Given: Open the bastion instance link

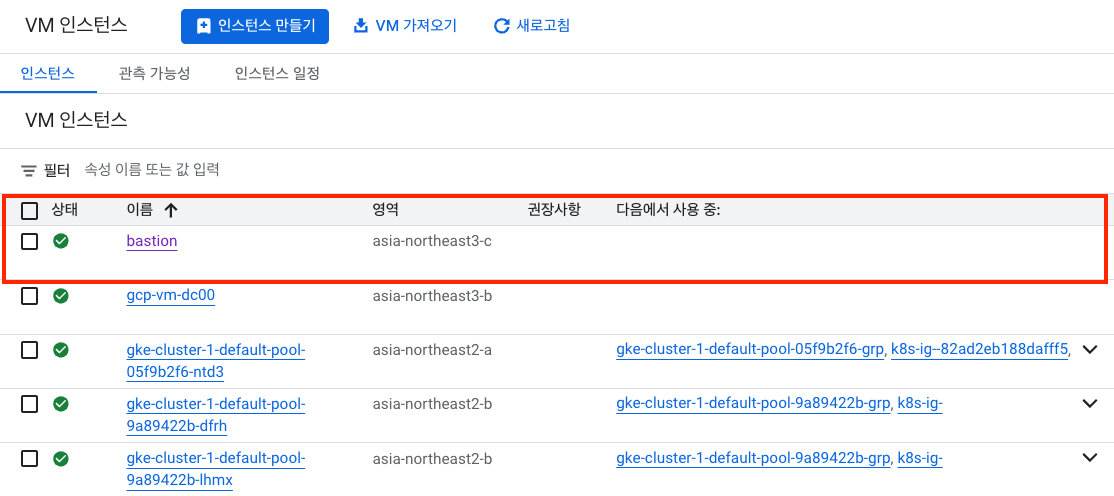Looking at the screenshot, I should [152, 242].
